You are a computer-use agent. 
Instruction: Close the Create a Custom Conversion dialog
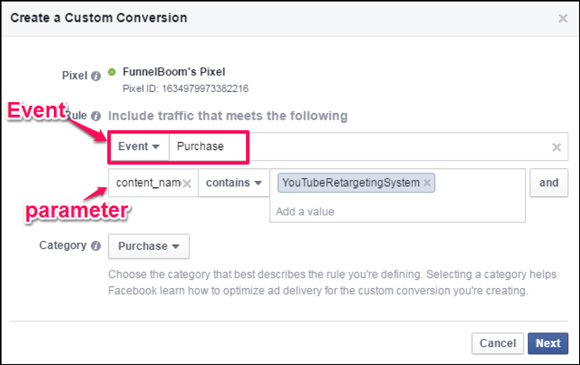(x=563, y=18)
